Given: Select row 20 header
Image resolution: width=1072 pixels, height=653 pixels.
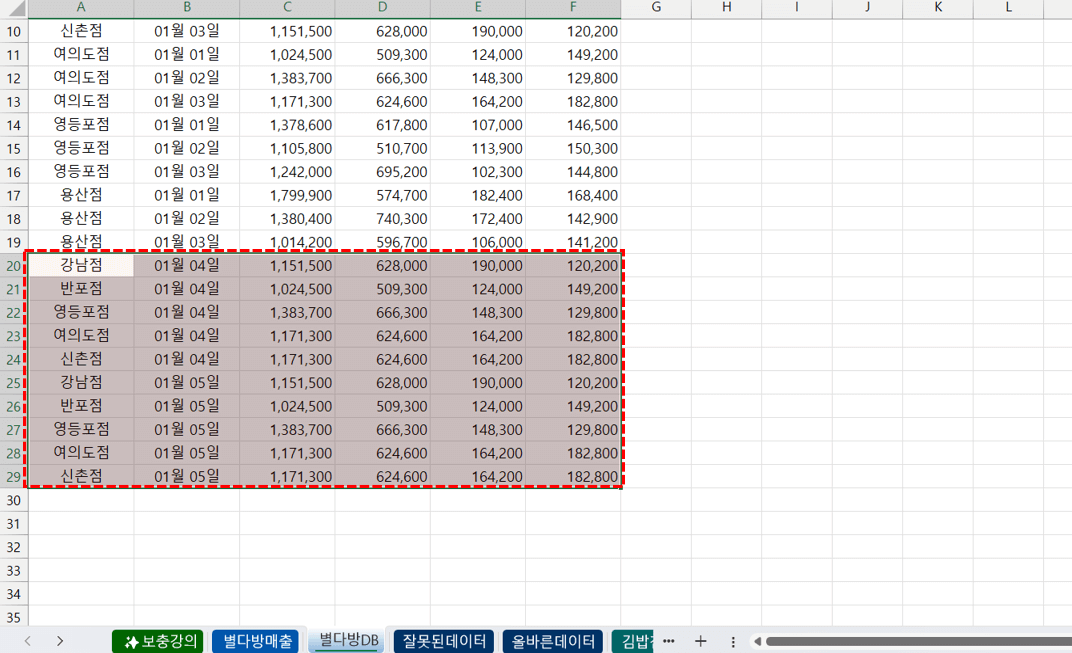Looking at the screenshot, I should pos(14,266).
